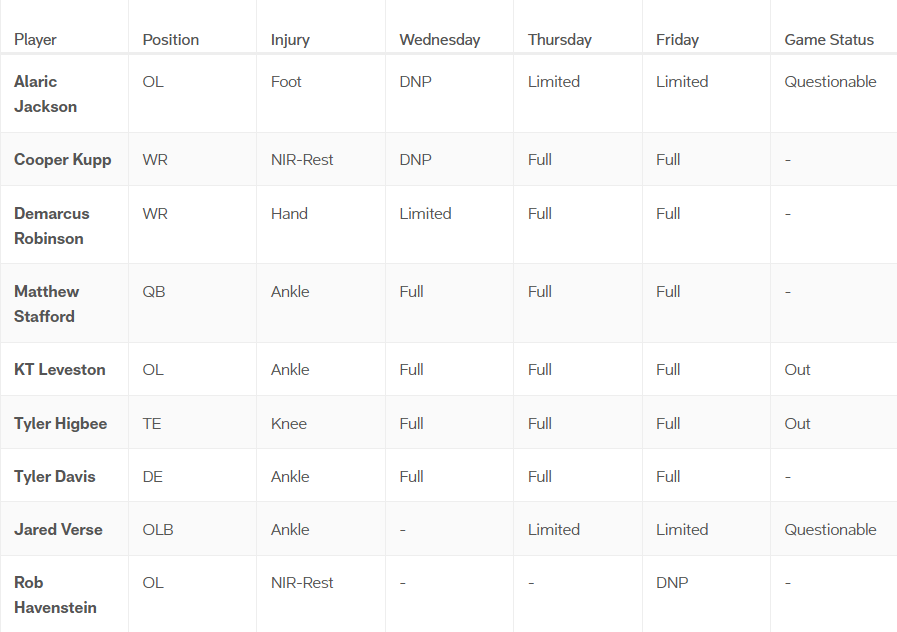This screenshot has height=632, width=897.
Task: Select Jared Verse's OLB position cell
Action: click(158, 530)
